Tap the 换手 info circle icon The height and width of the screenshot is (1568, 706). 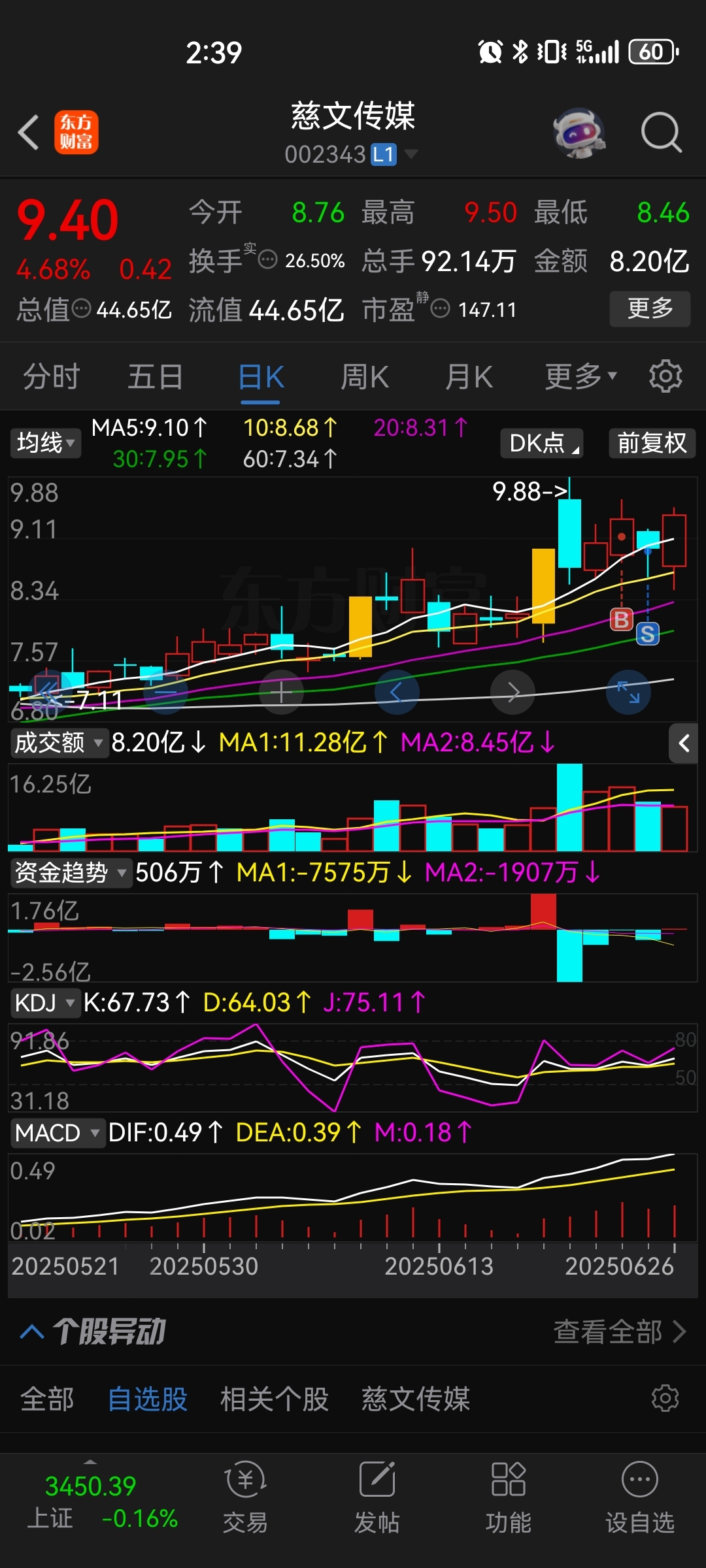[x=268, y=260]
